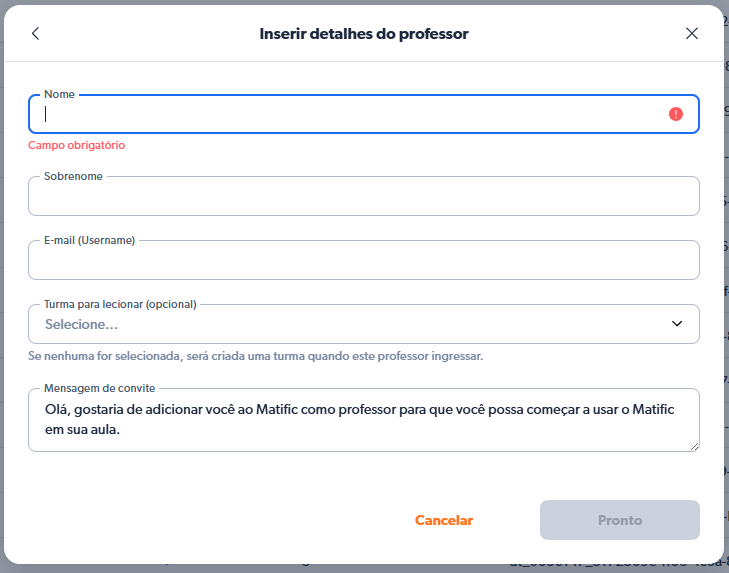The height and width of the screenshot is (573, 729).
Task: Click the Sobrenome field label
Action: click(73, 176)
